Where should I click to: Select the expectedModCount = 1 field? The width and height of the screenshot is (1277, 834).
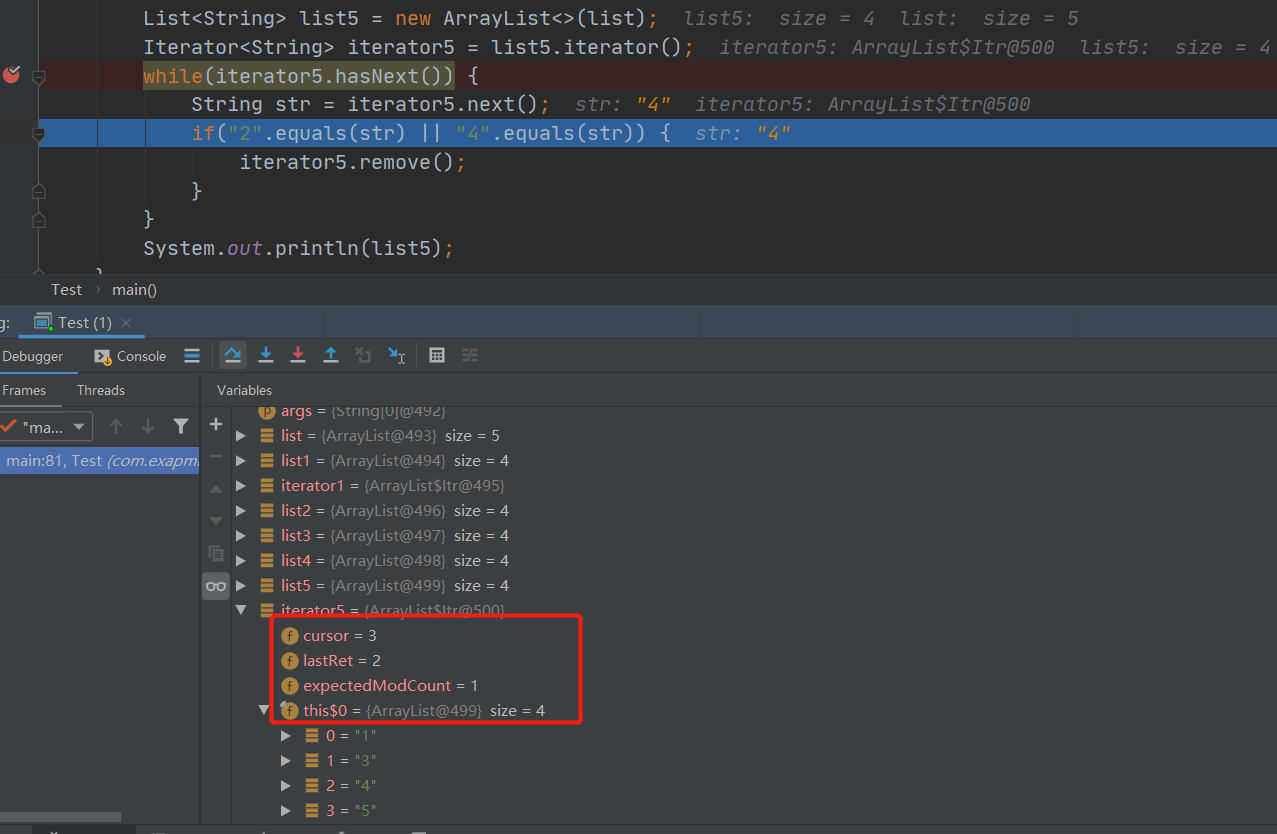pos(380,685)
